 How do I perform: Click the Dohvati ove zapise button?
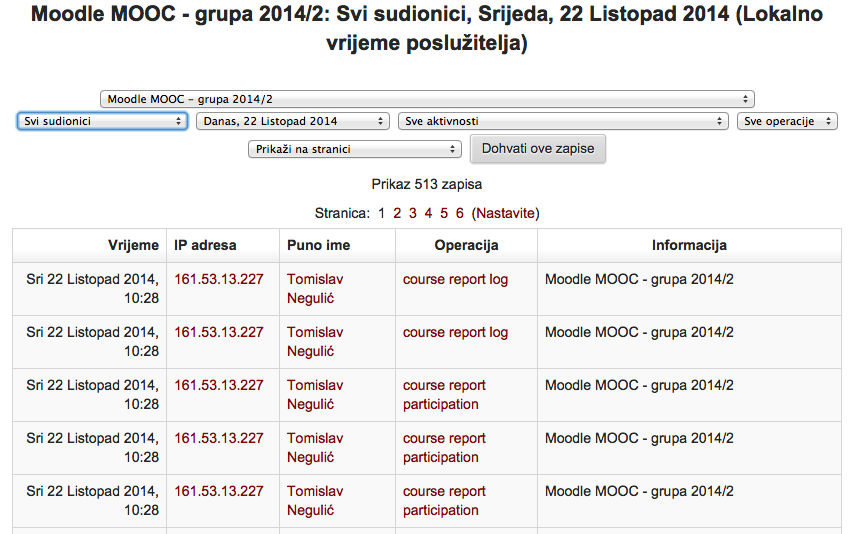click(538, 148)
